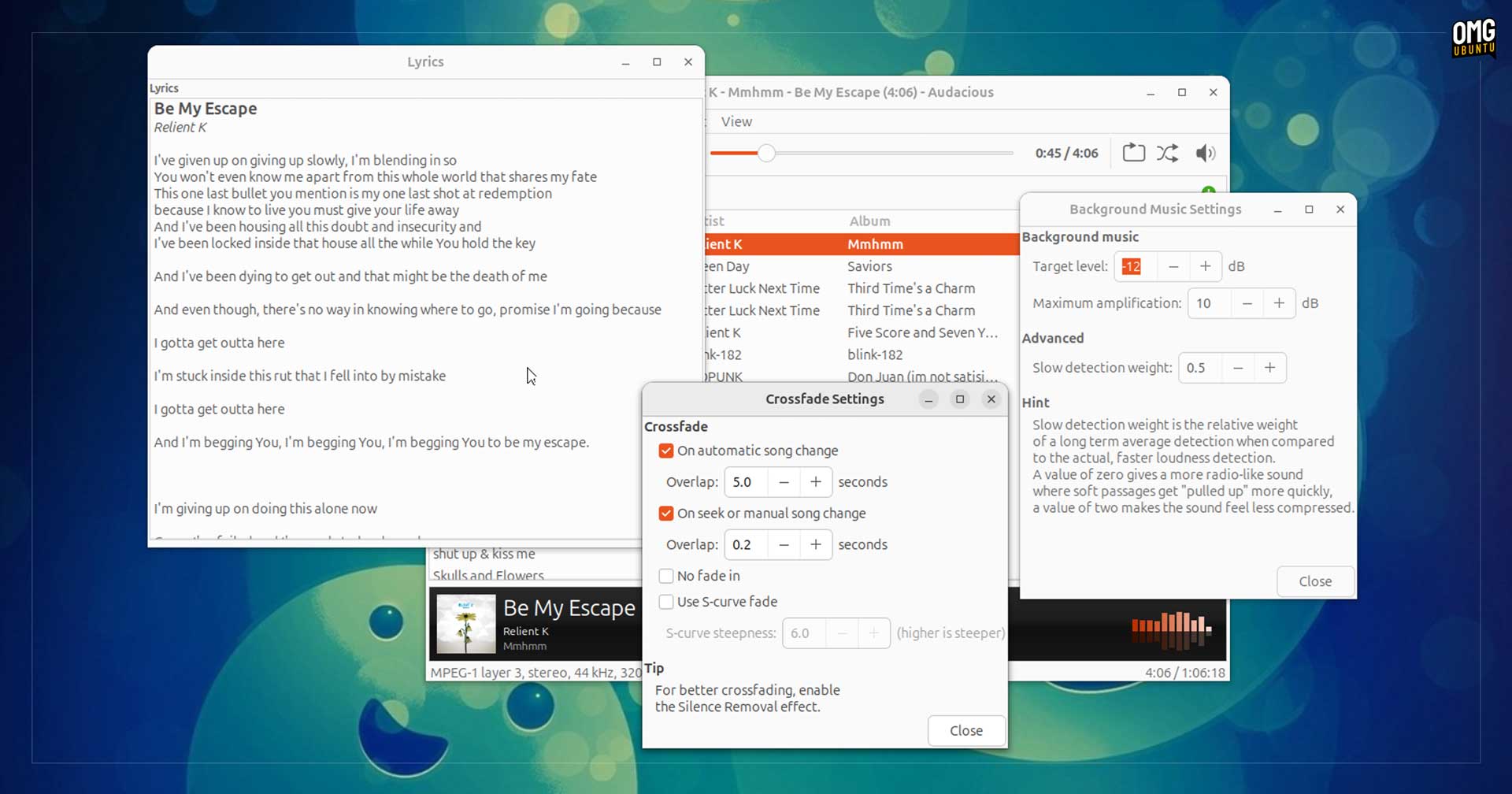This screenshot has height=794, width=1512.
Task: Increase seek overlap seconds value
Action: pyautogui.click(x=816, y=544)
